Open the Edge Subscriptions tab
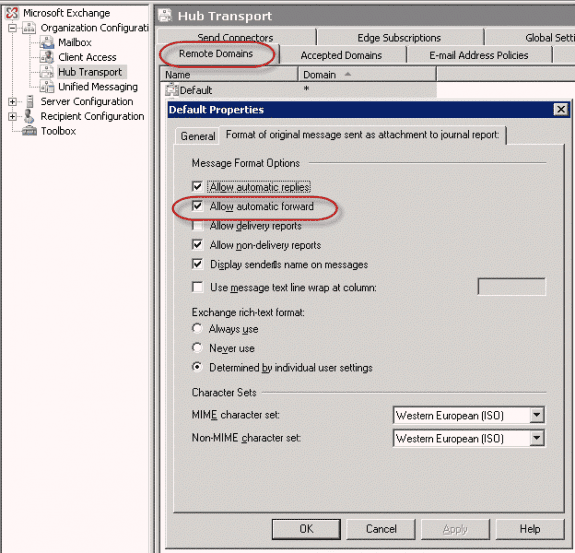The height and width of the screenshot is (553, 575). tap(399, 37)
